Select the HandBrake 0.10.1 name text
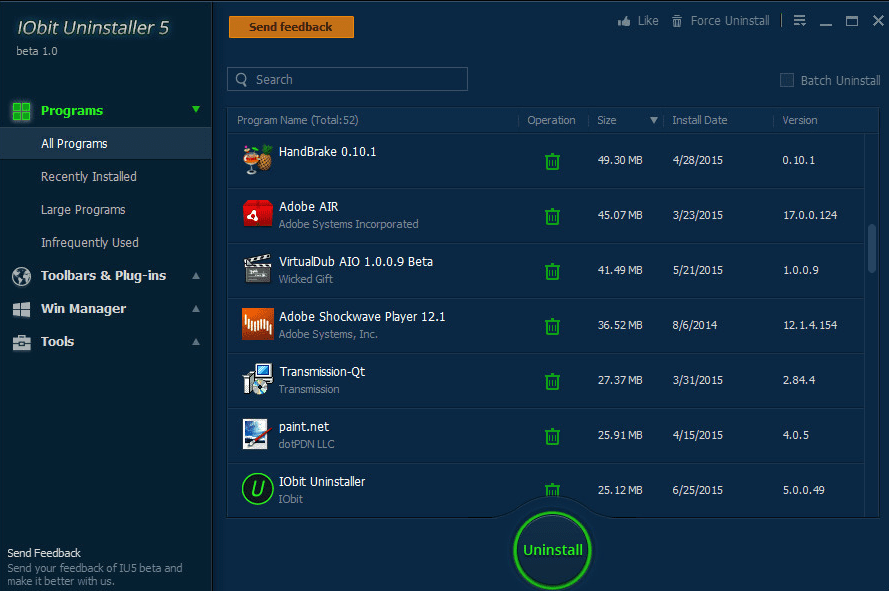Screen dimensions: 889x591 pos(327,152)
